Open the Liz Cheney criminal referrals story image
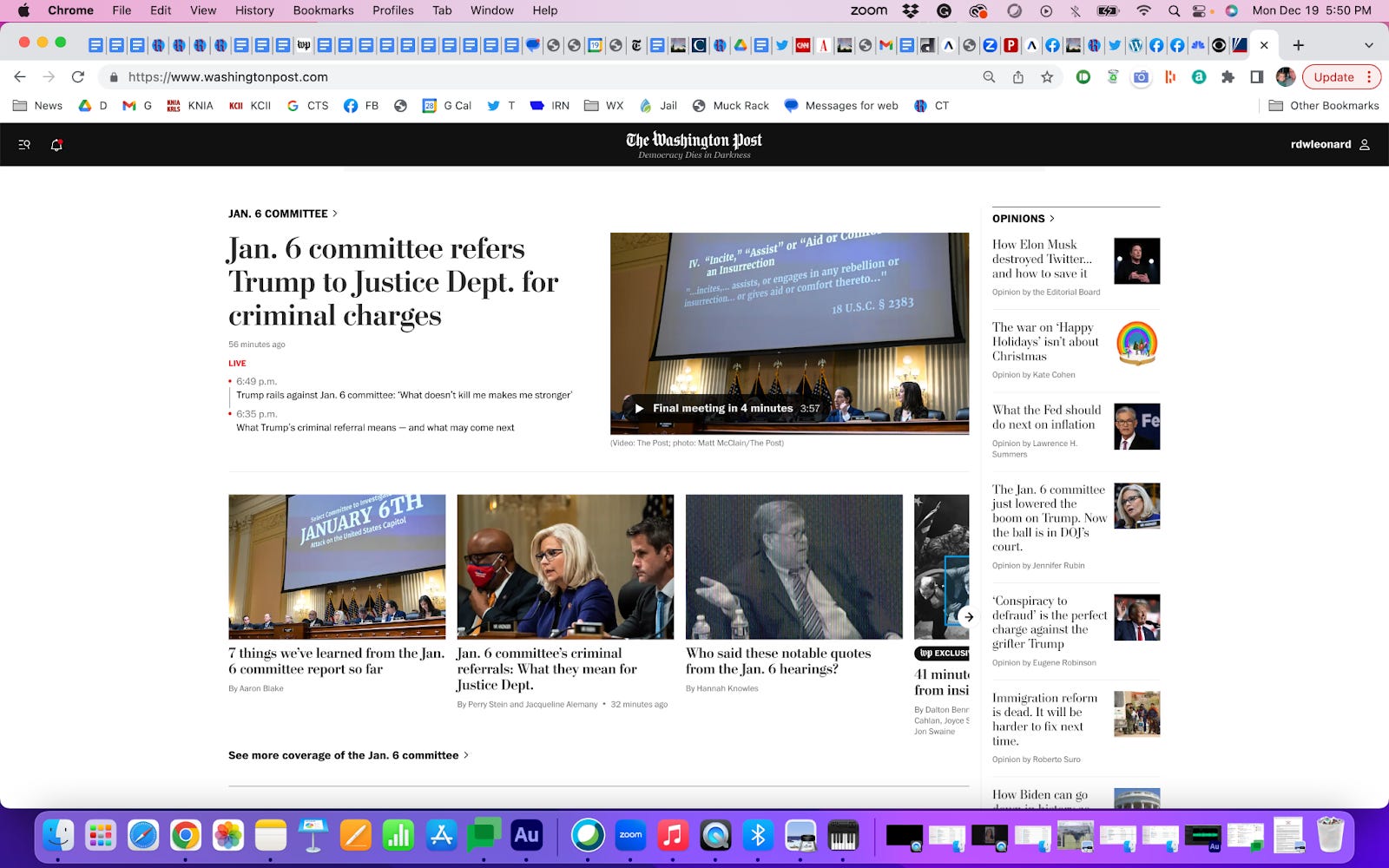This screenshot has height=868, width=1389. click(565, 567)
